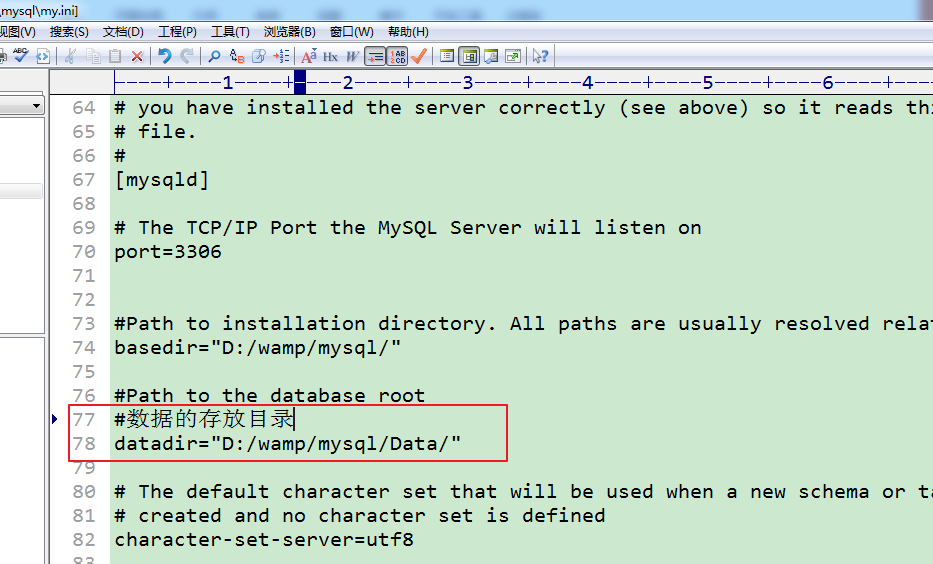The height and width of the screenshot is (564, 933).
Task: Open the 帮助(H) menu
Action: point(408,32)
